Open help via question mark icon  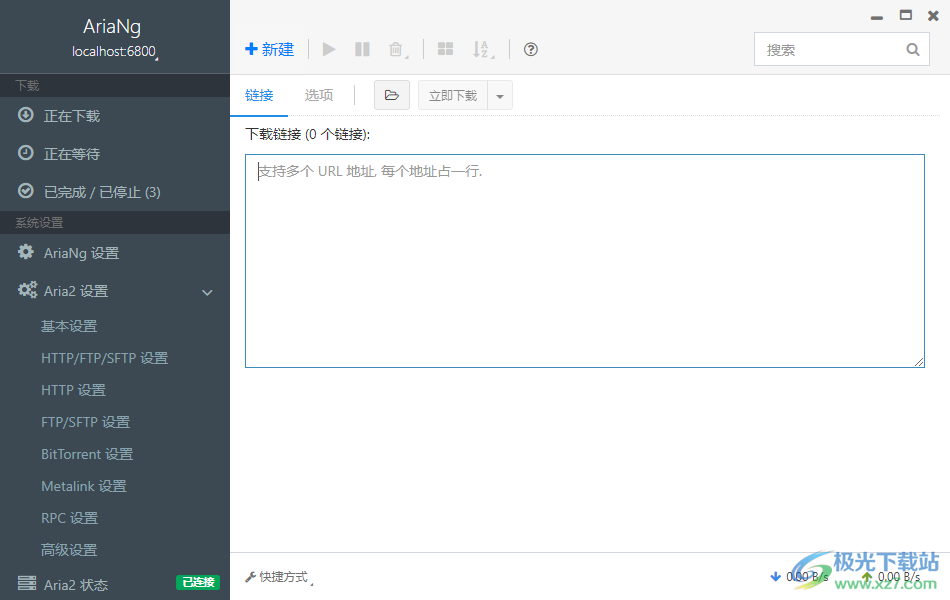click(x=531, y=49)
